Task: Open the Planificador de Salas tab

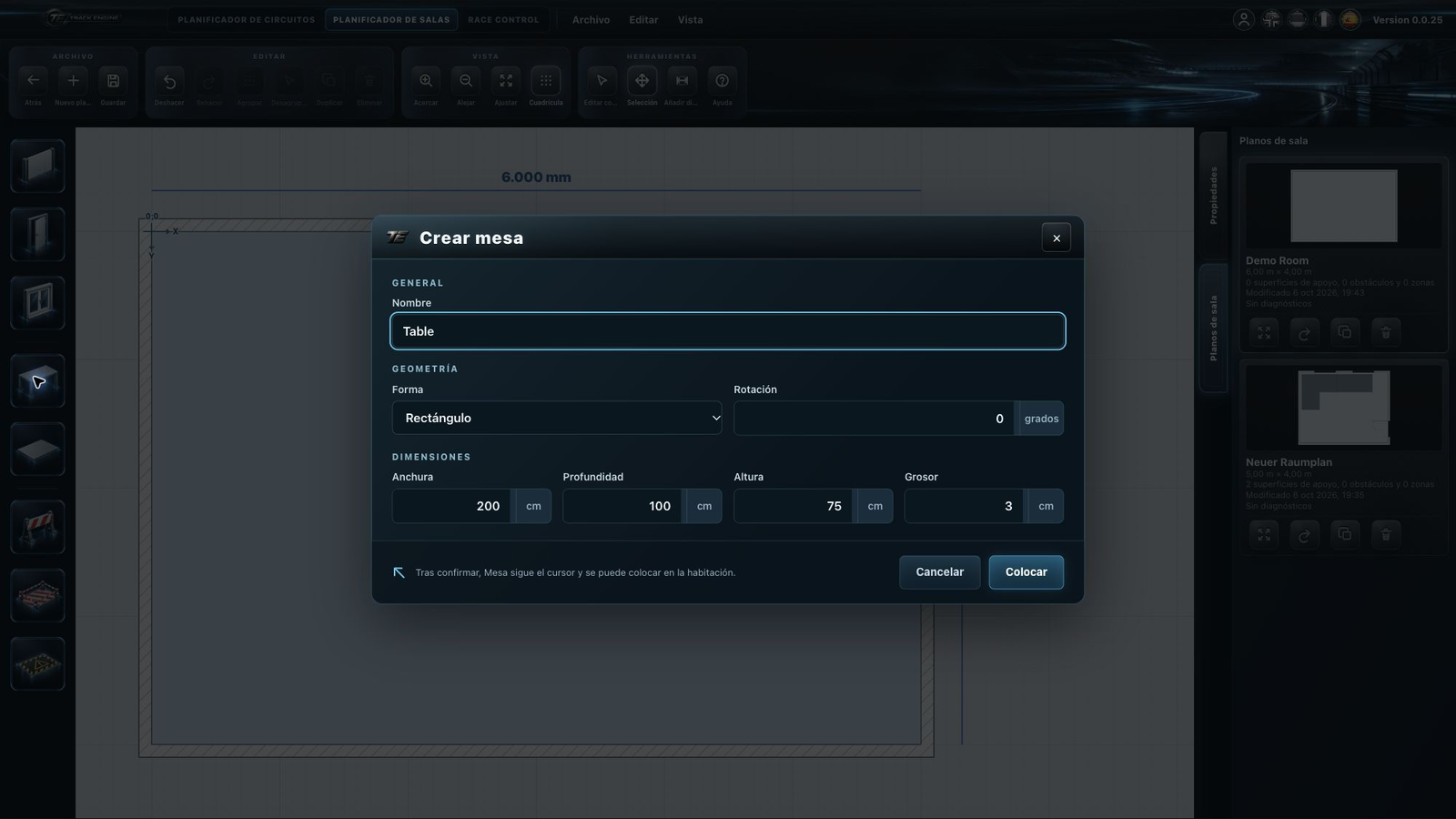Action: [x=391, y=19]
